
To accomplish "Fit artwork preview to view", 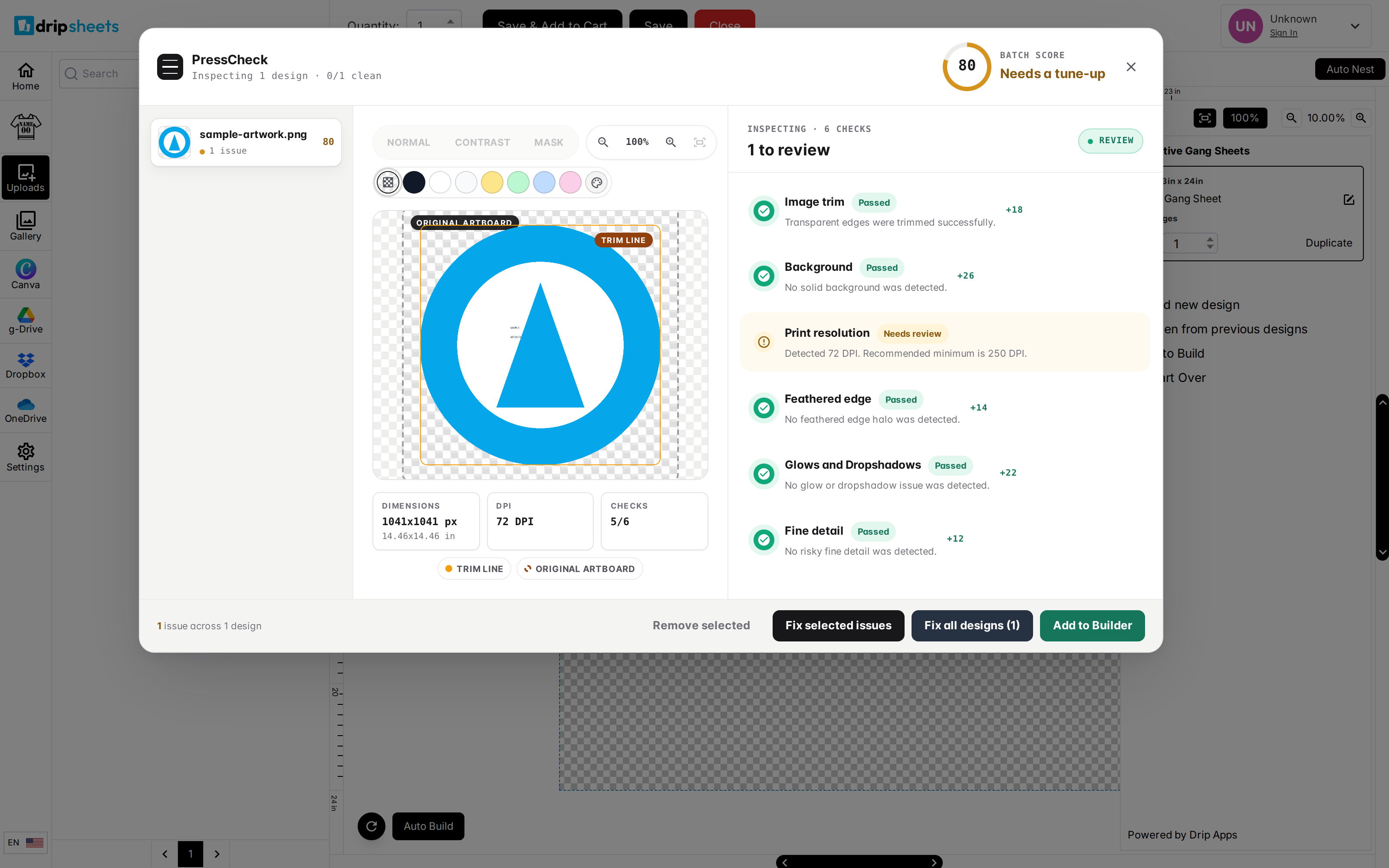I will (x=699, y=142).
